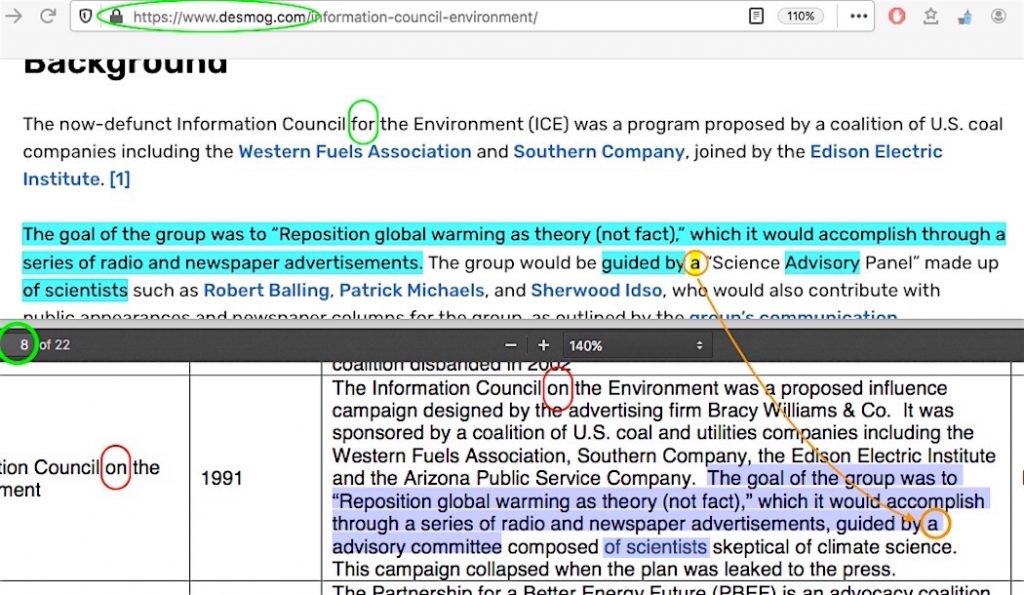Screen dimensions: 1024x595
Task: Click the thumbs-up extension icon
Action: 965,17
